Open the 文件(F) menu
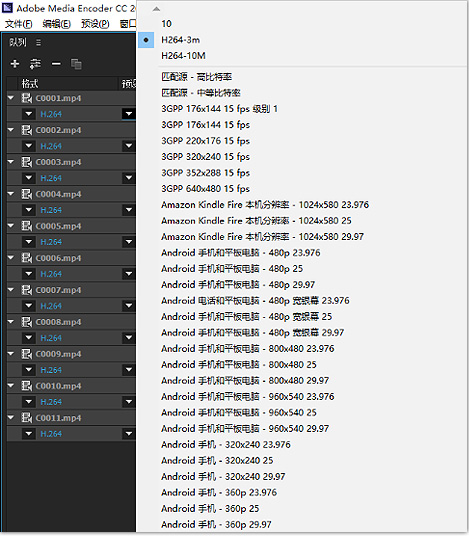469x540 pixels. pos(19,24)
